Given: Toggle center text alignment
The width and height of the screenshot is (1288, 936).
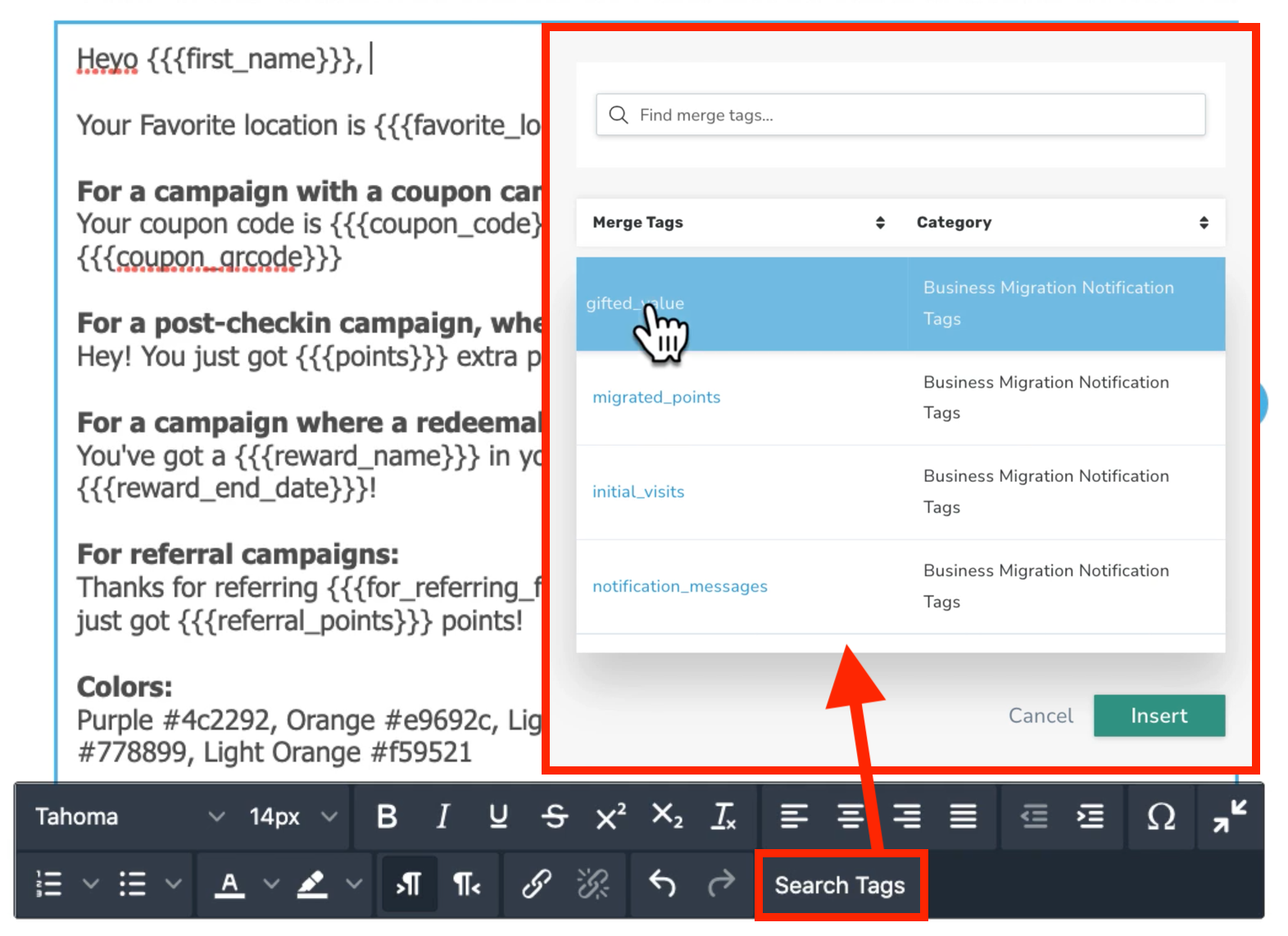Looking at the screenshot, I should 850,816.
